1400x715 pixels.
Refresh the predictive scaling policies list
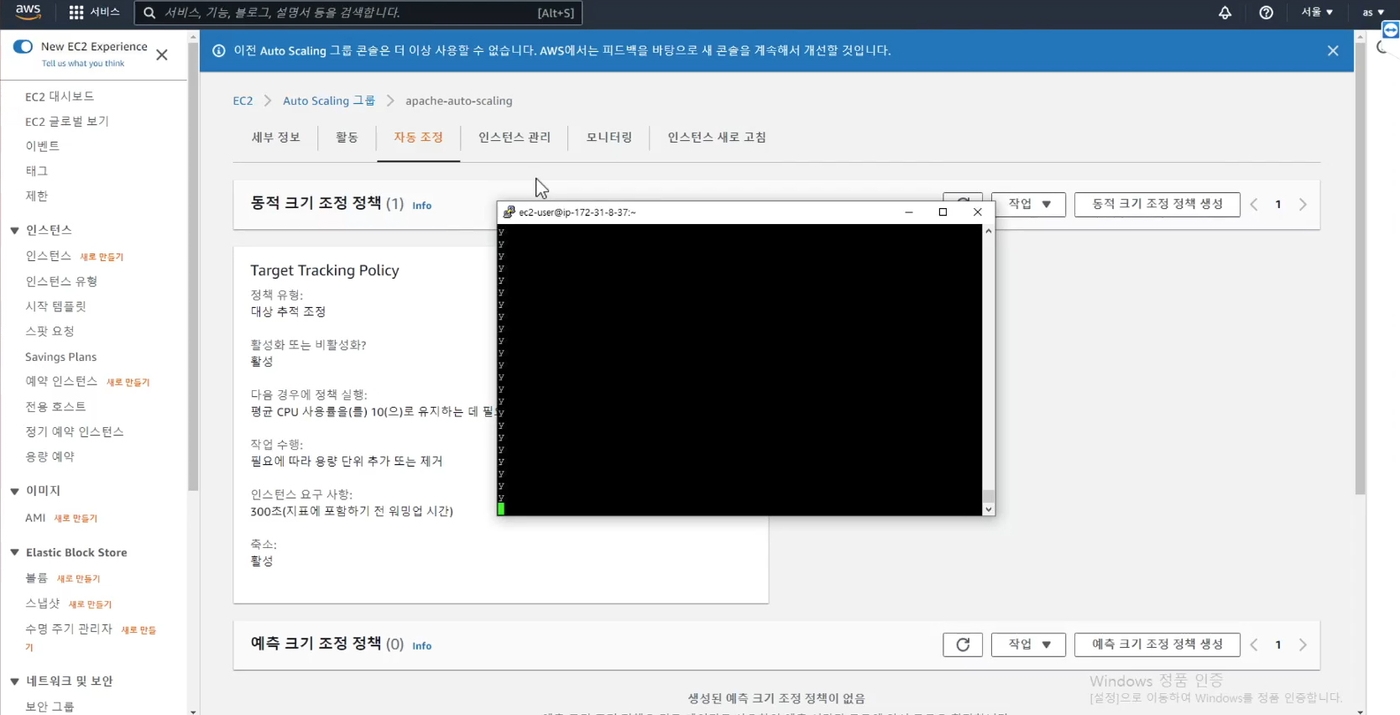click(963, 645)
